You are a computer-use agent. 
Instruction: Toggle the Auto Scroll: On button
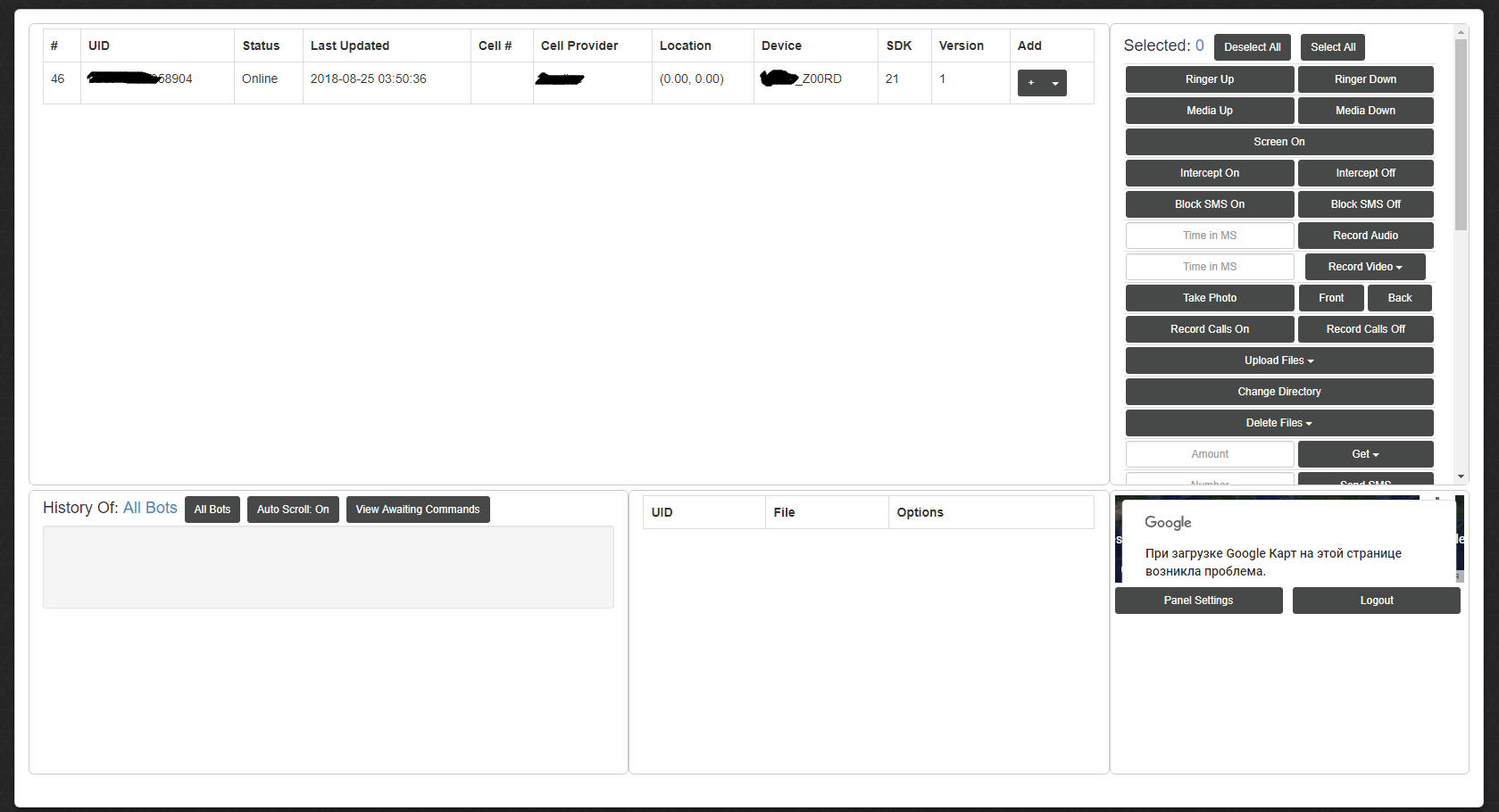click(x=293, y=510)
